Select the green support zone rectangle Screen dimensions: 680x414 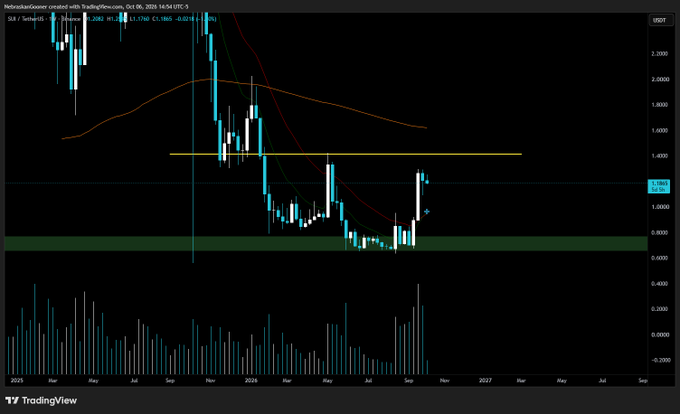click(x=326, y=244)
